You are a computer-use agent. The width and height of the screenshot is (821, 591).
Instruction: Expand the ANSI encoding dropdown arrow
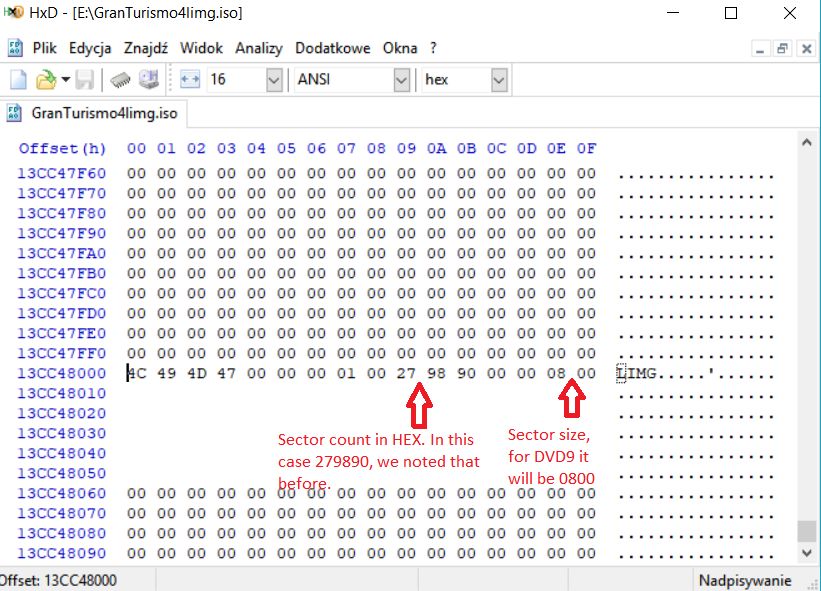(x=402, y=80)
